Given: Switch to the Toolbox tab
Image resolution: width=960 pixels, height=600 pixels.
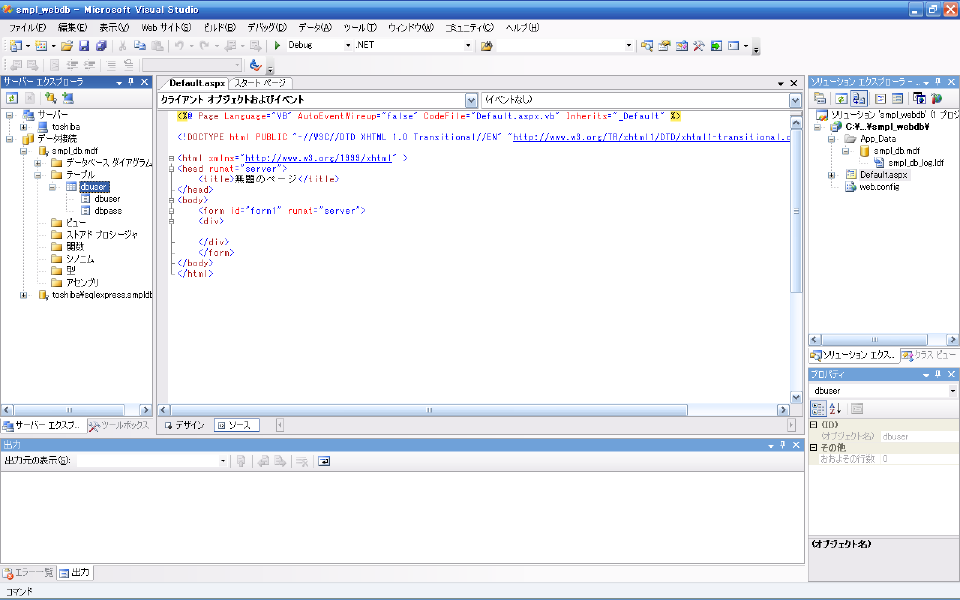Looking at the screenshot, I should coord(119,425).
